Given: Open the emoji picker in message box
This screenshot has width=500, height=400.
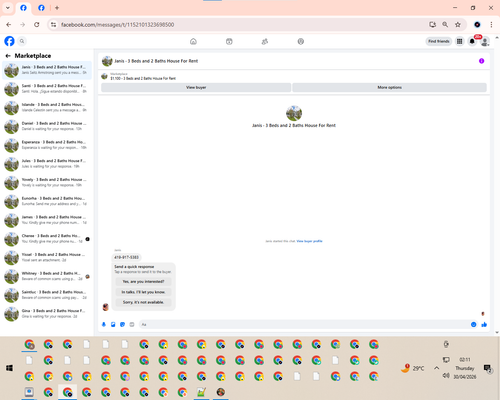Looking at the screenshot, I should tap(473, 324).
